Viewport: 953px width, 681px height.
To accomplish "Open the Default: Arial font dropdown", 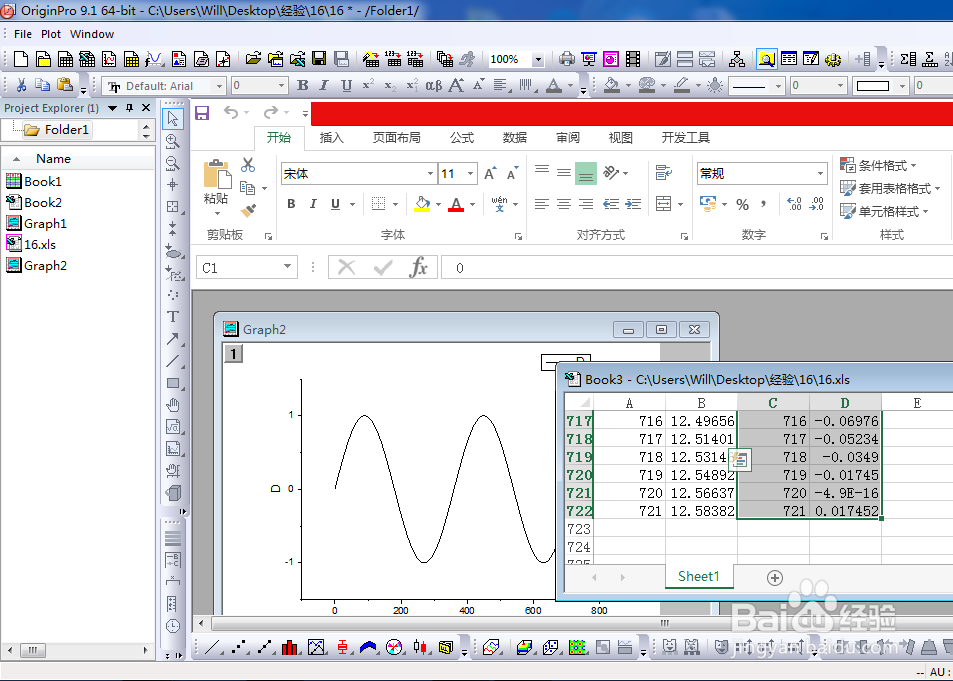I will coord(219,86).
